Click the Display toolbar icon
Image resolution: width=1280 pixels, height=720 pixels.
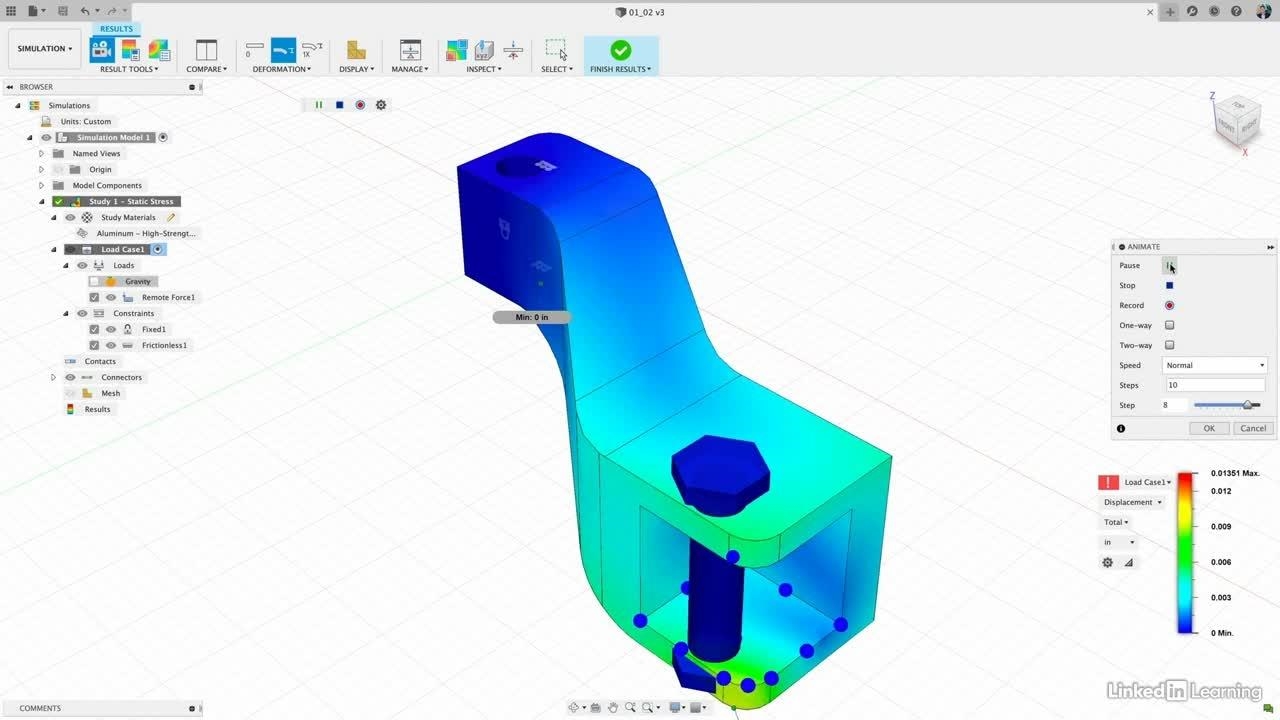356,50
